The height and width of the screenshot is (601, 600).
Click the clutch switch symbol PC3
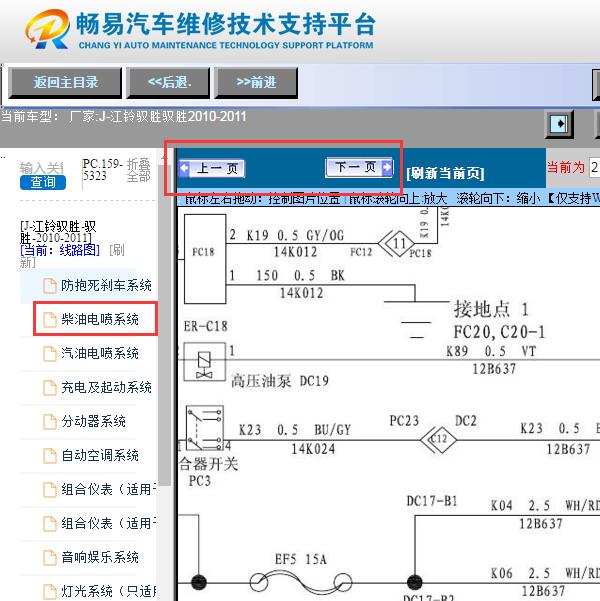(205, 428)
